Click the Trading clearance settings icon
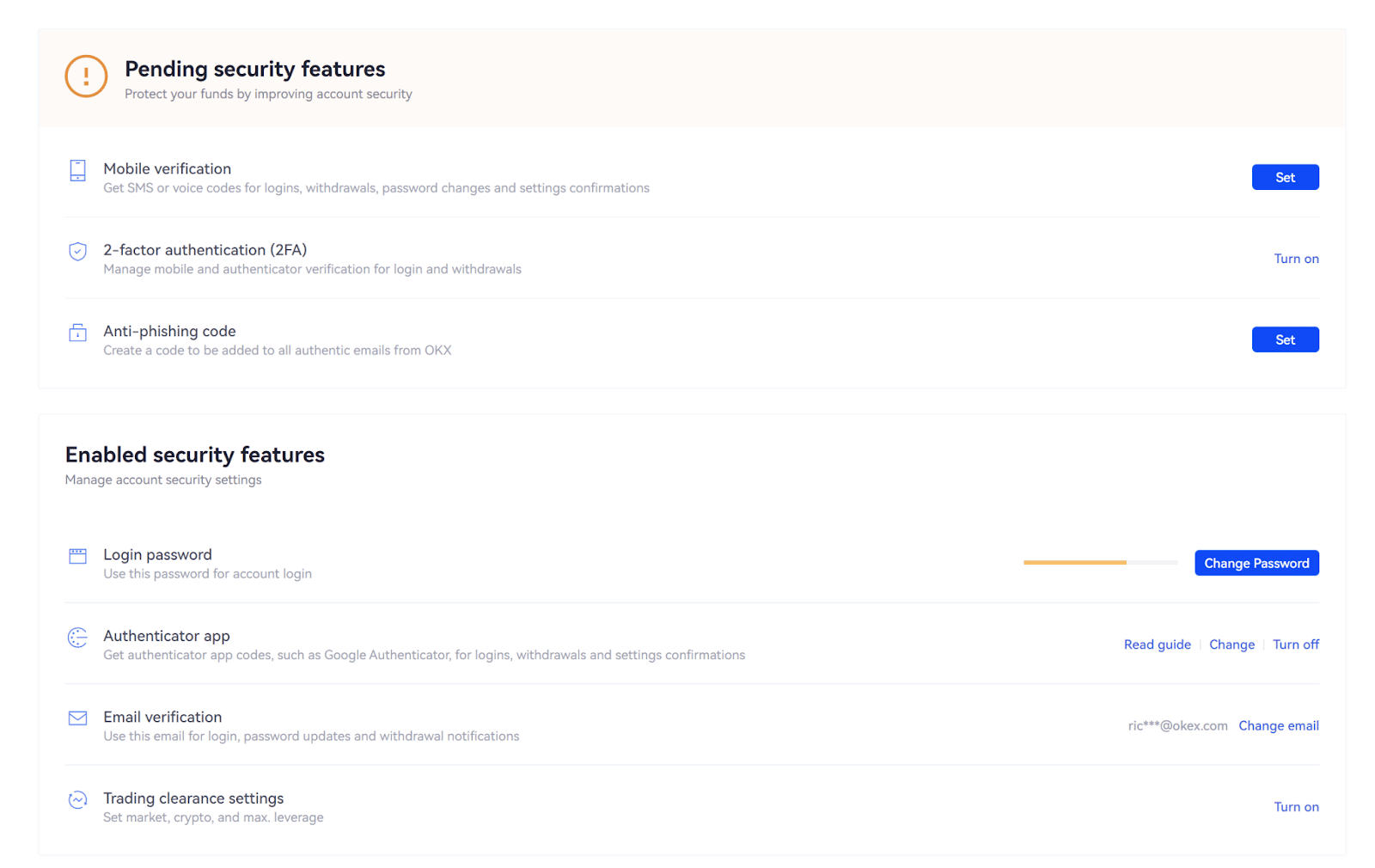Image resolution: width=1375 pixels, height=868 pixels. click(x=77, y=799)
